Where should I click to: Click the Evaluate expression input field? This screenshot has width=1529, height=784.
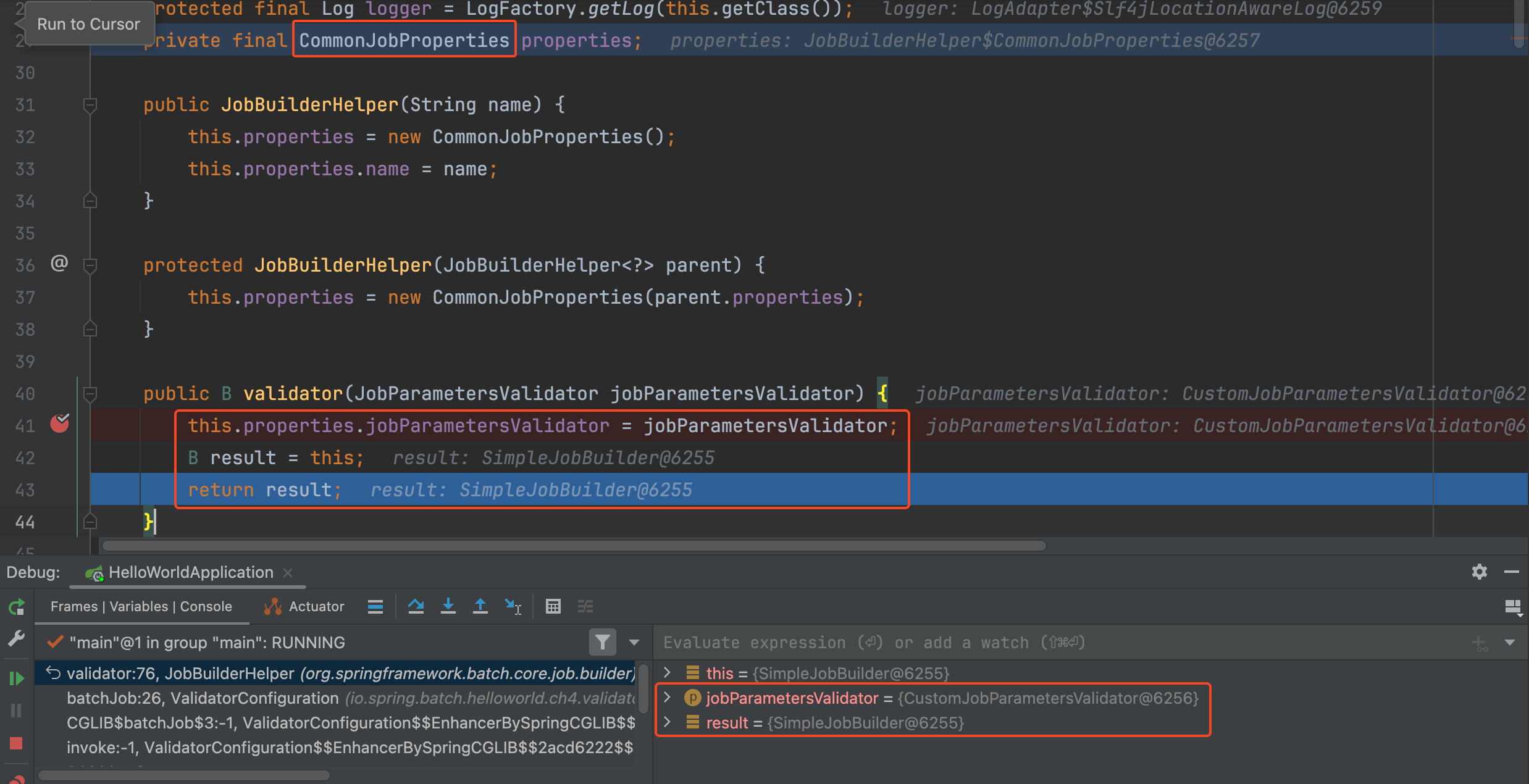[x=1050, y=643]
